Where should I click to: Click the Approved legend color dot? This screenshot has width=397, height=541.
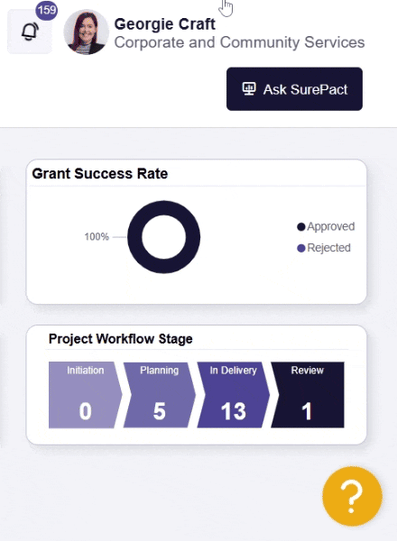[301, 227]
